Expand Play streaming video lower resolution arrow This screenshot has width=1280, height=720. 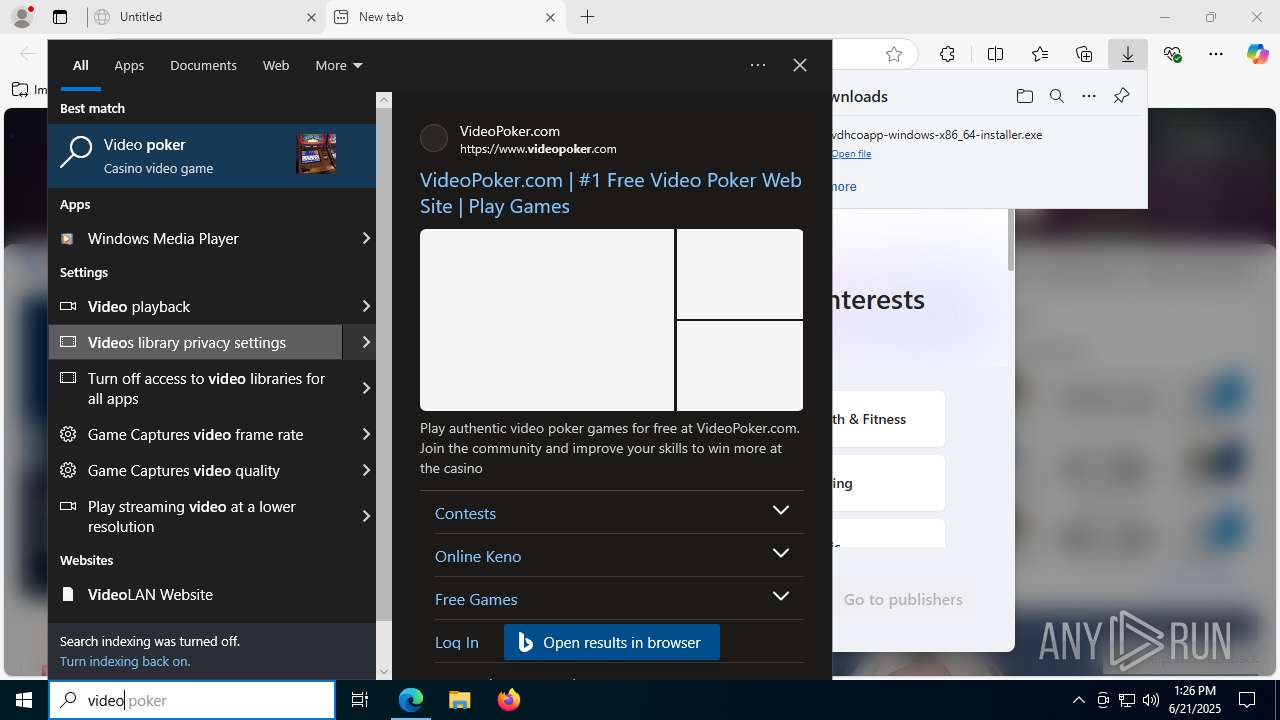[x=366, y=516]
